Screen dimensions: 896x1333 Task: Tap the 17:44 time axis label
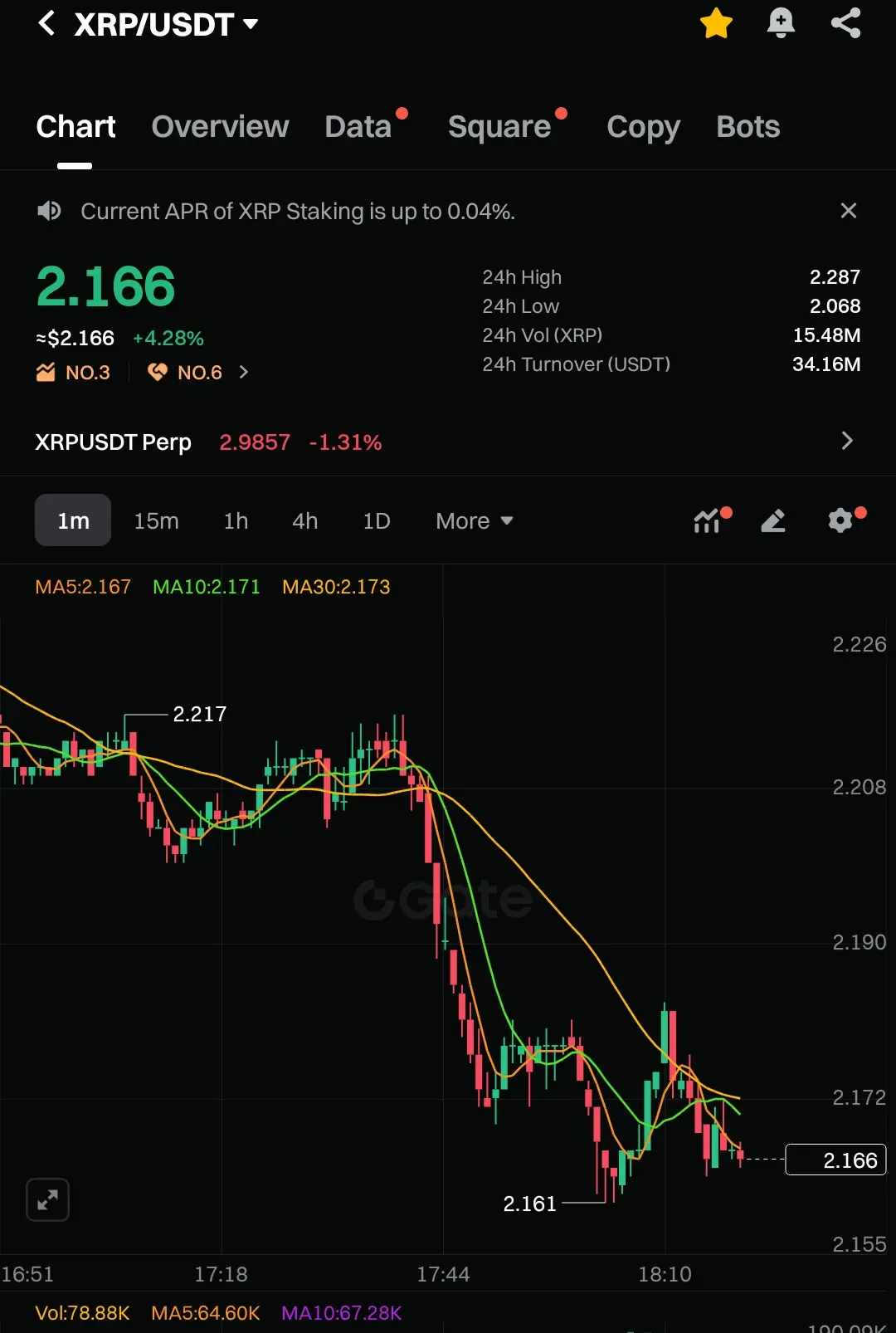coord(443,1274)
